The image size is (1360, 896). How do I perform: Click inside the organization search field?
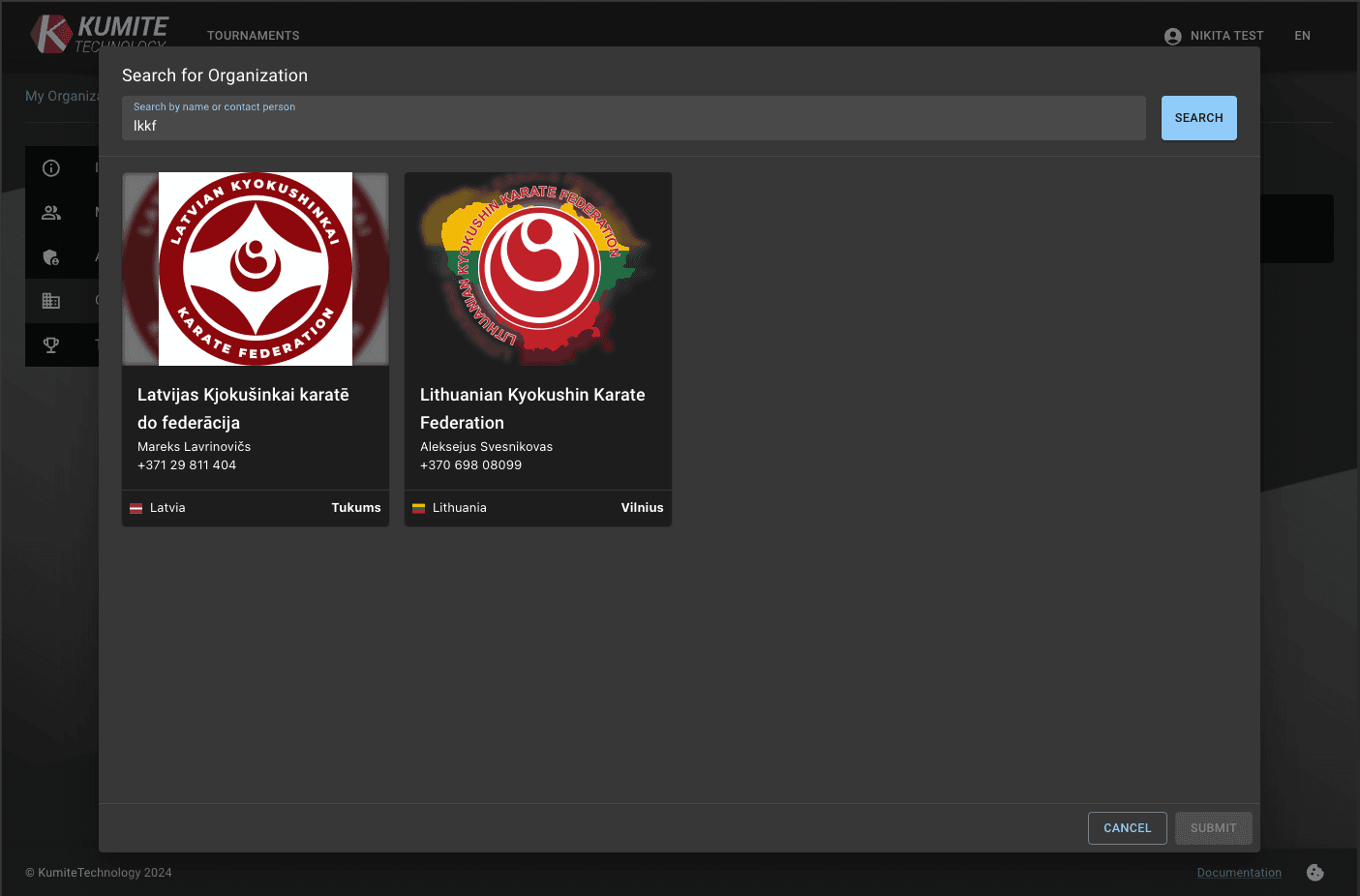point(629,125)
